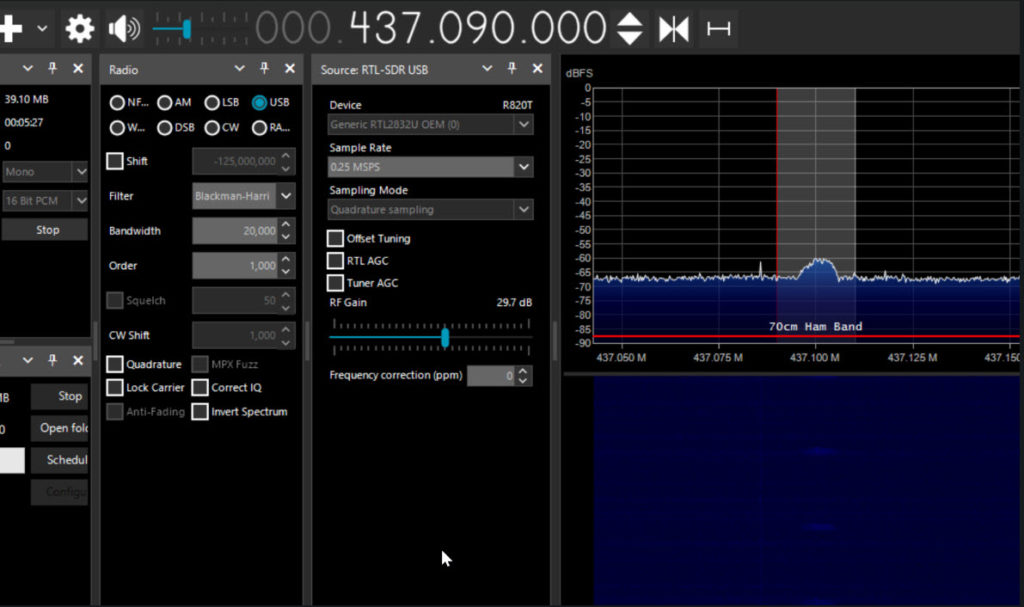Enable the Tuner AGC checkbox

pos(336,283)
